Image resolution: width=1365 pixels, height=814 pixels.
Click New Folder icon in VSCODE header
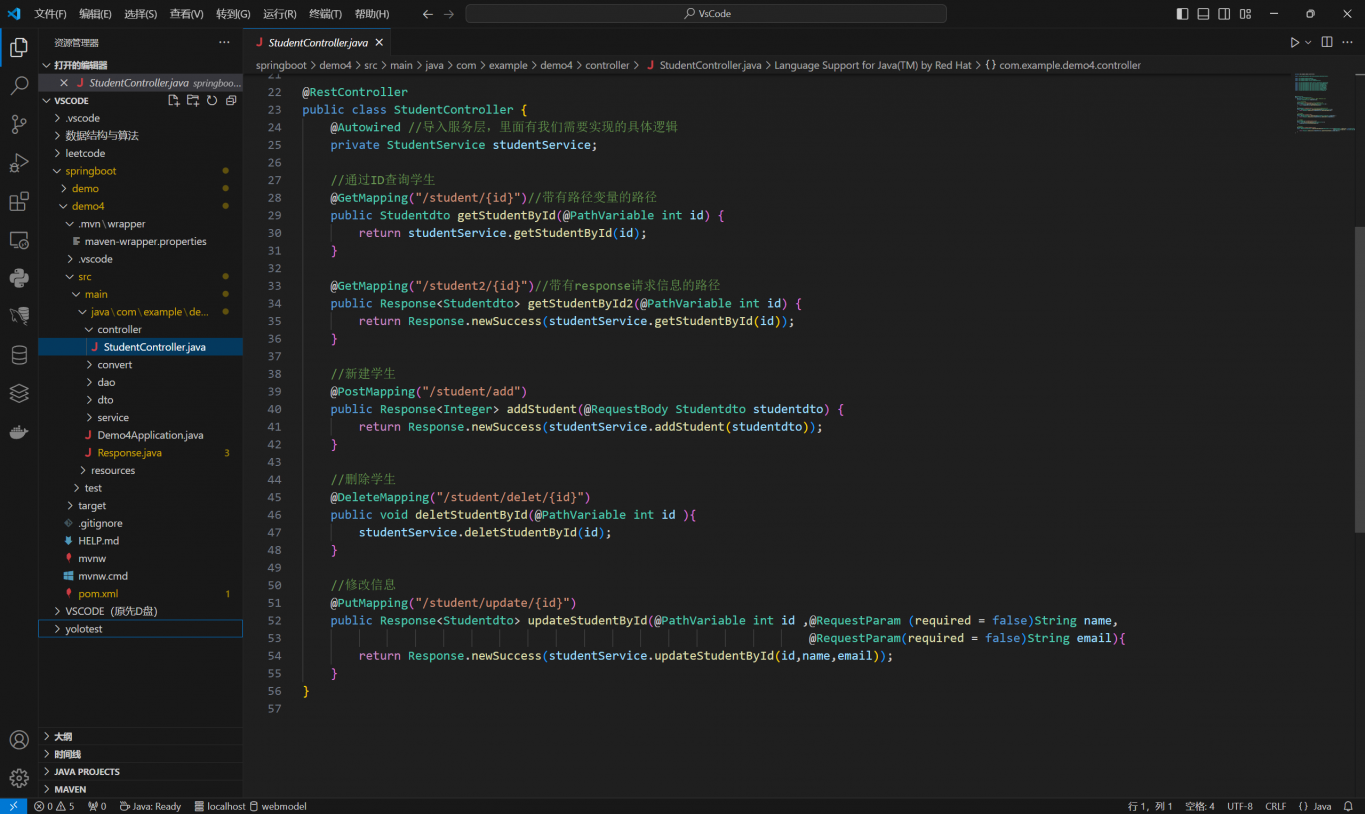pos(193,101)
